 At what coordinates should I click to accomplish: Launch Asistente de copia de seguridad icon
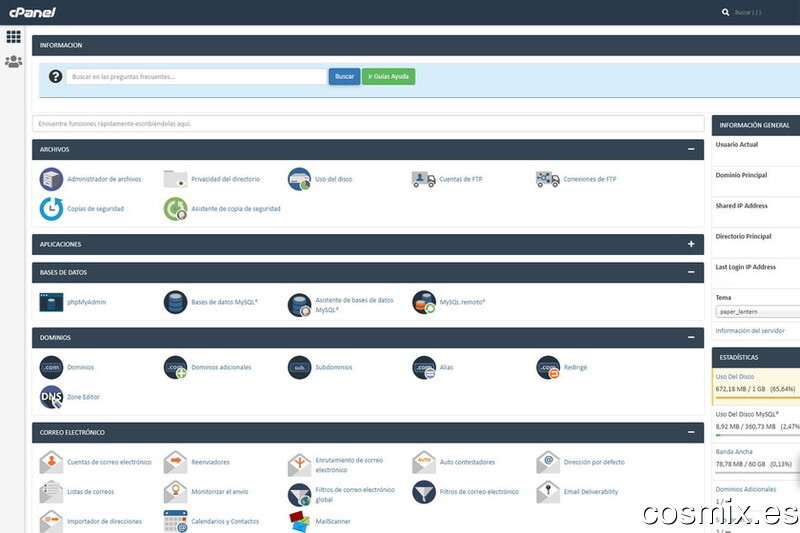point(175,209)
